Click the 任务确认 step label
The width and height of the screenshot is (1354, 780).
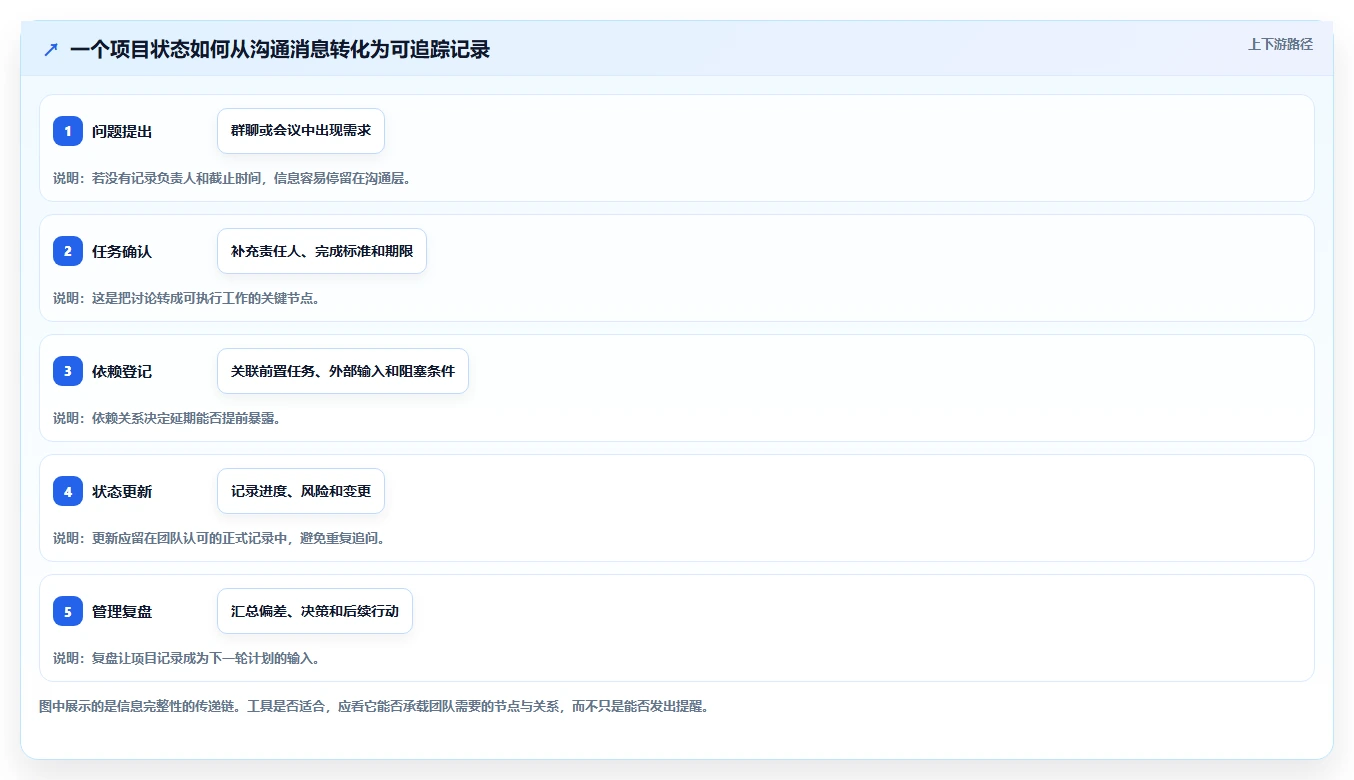tap(122, 252)
